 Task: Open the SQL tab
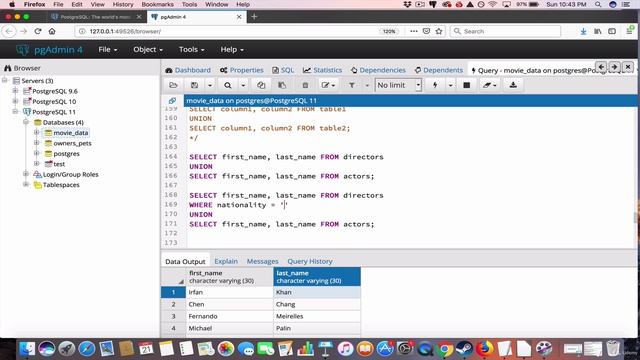pyautogui.click(x=283, y=70)
